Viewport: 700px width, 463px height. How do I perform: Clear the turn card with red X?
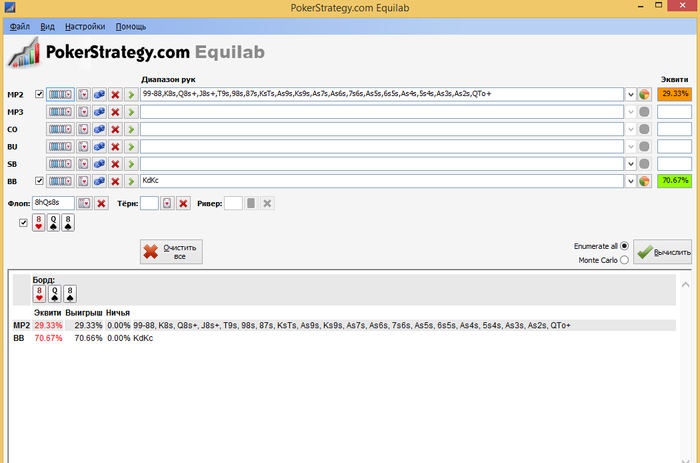click(x=183, y=204)
